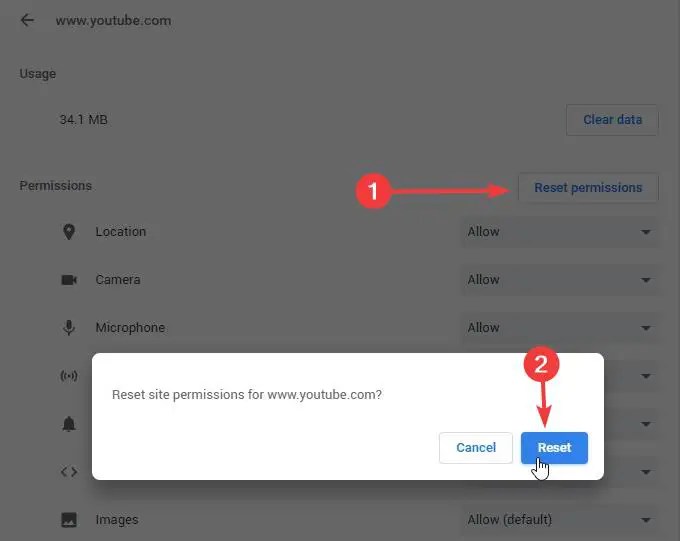Open the Location permission dropdown
This screenshot has width=680, height=541.
[x=559, y=232]
